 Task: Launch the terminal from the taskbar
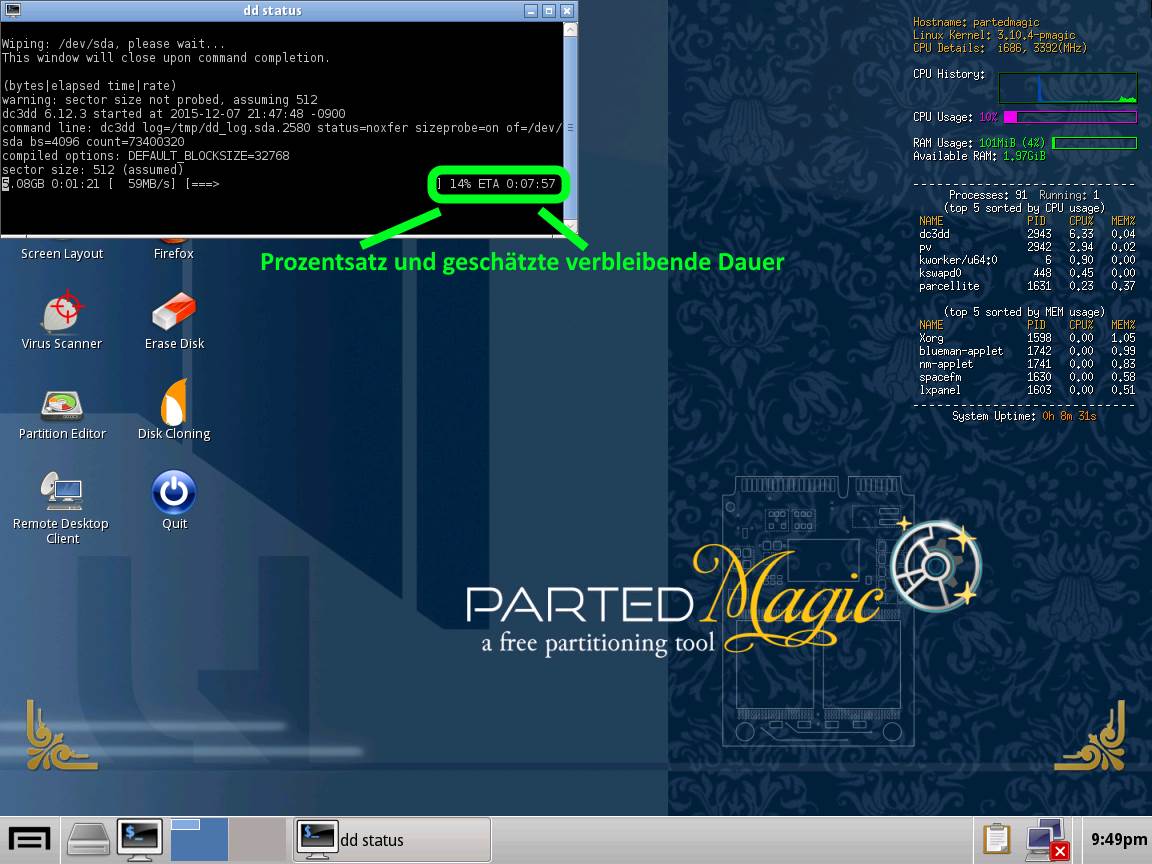[140, 839]
